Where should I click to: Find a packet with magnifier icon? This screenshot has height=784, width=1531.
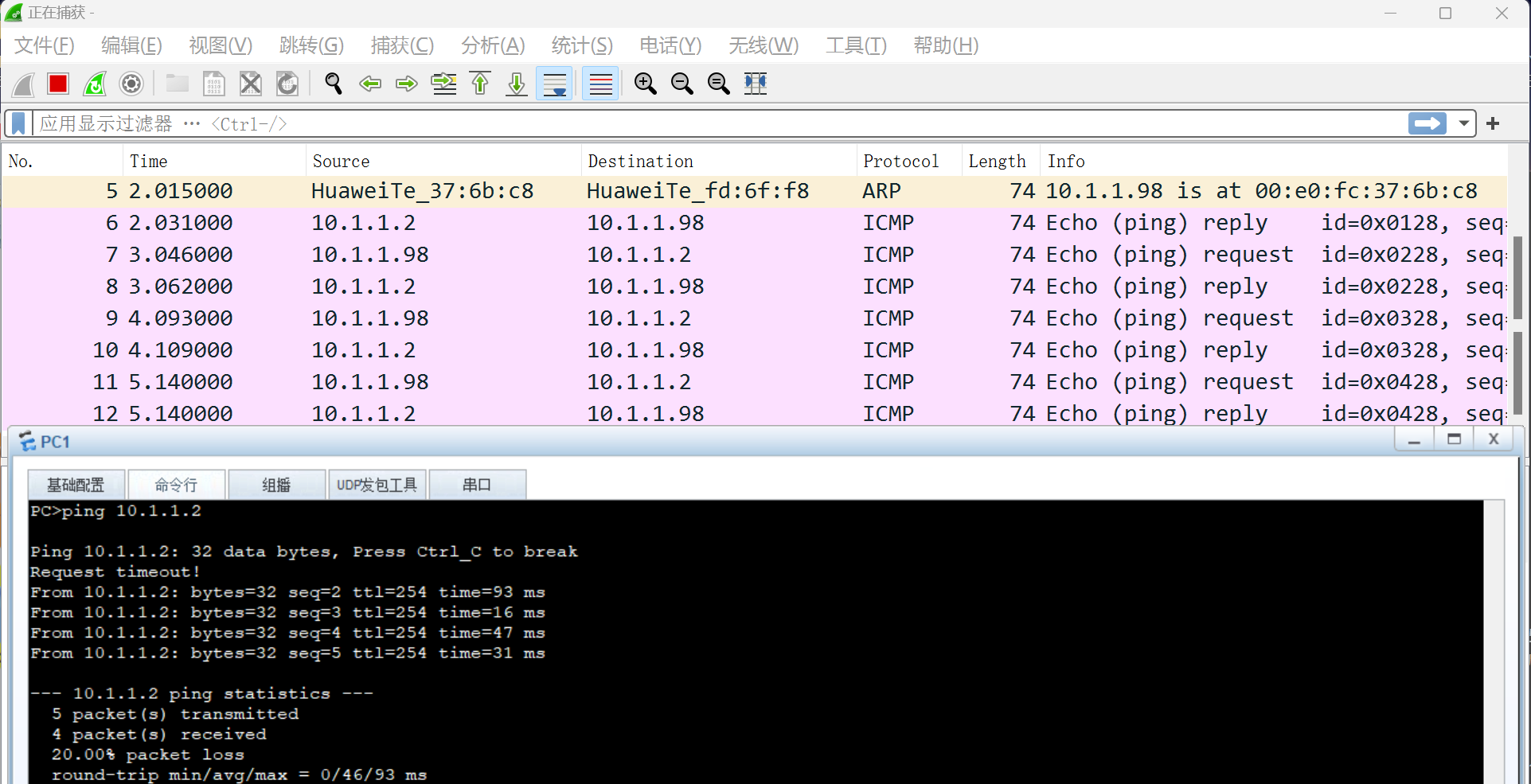334,84
